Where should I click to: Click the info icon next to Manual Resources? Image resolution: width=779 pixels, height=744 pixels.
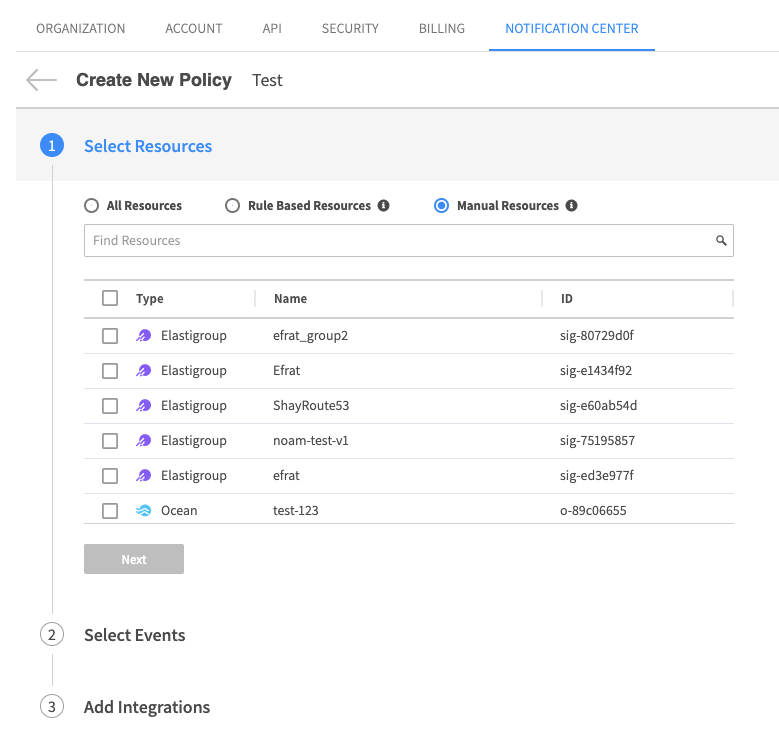pyautogui.click(x=571, y=206)
